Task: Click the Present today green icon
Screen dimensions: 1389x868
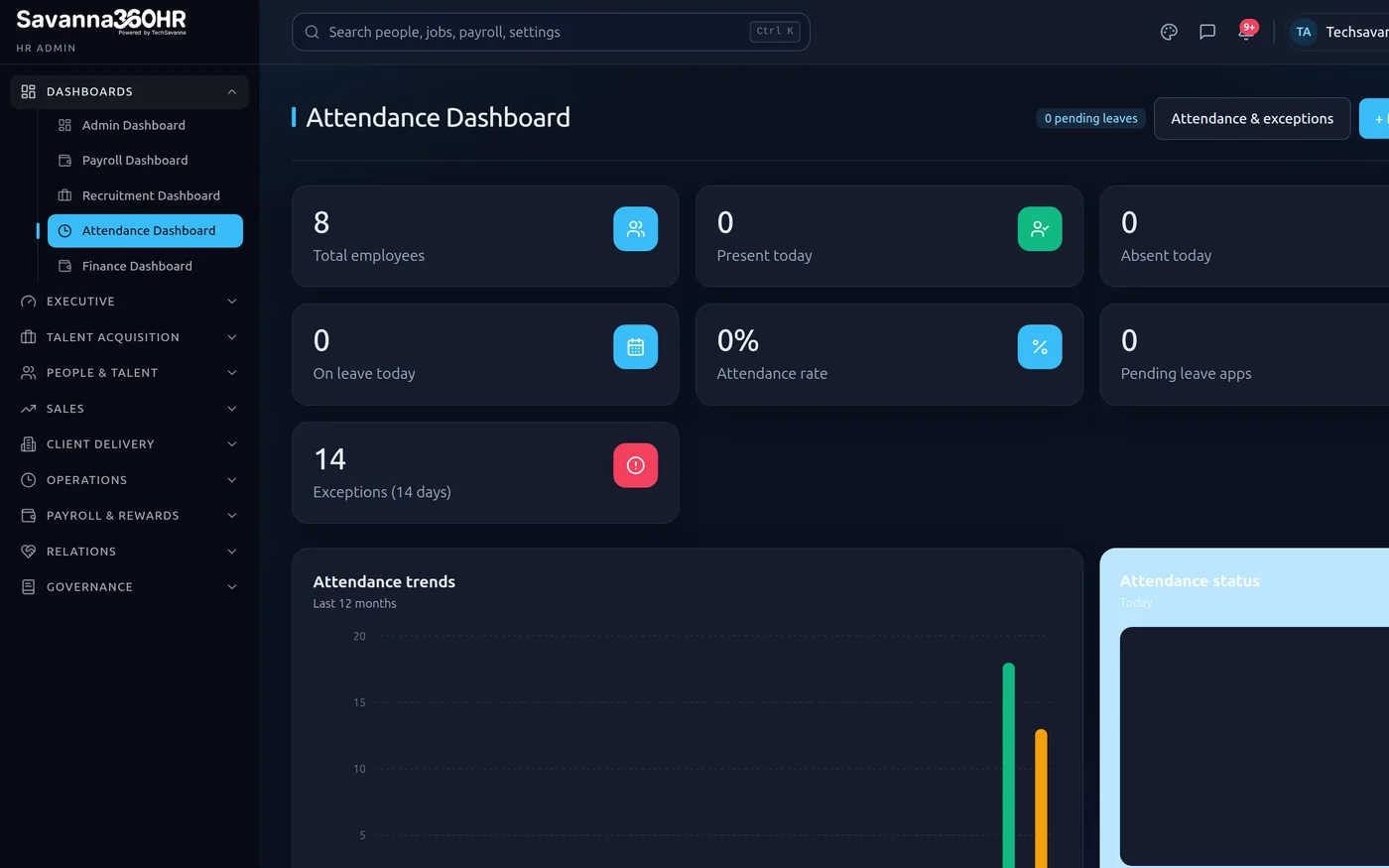Action: 1040,229
